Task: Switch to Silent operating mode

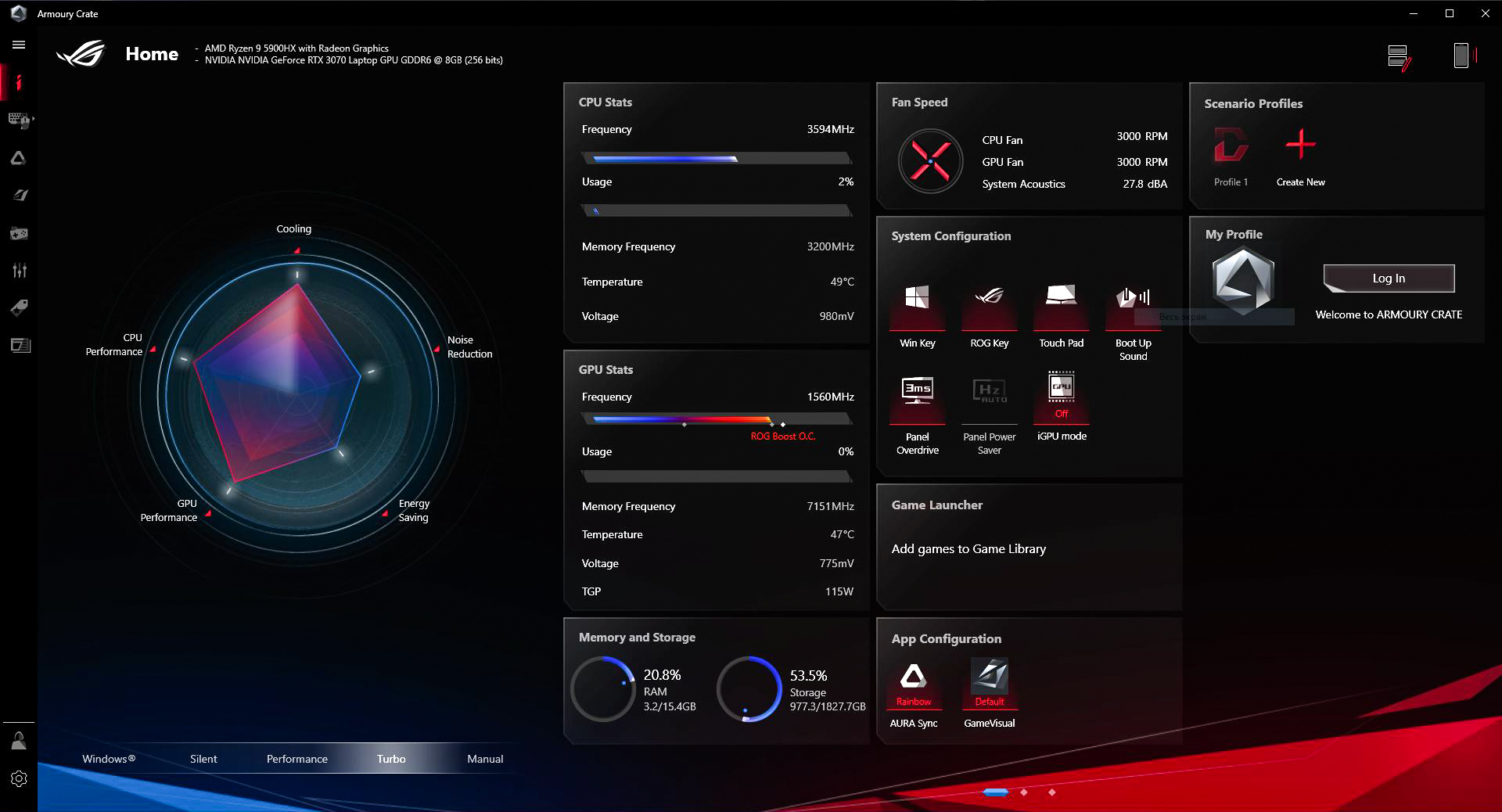Action: coord(203,759)
